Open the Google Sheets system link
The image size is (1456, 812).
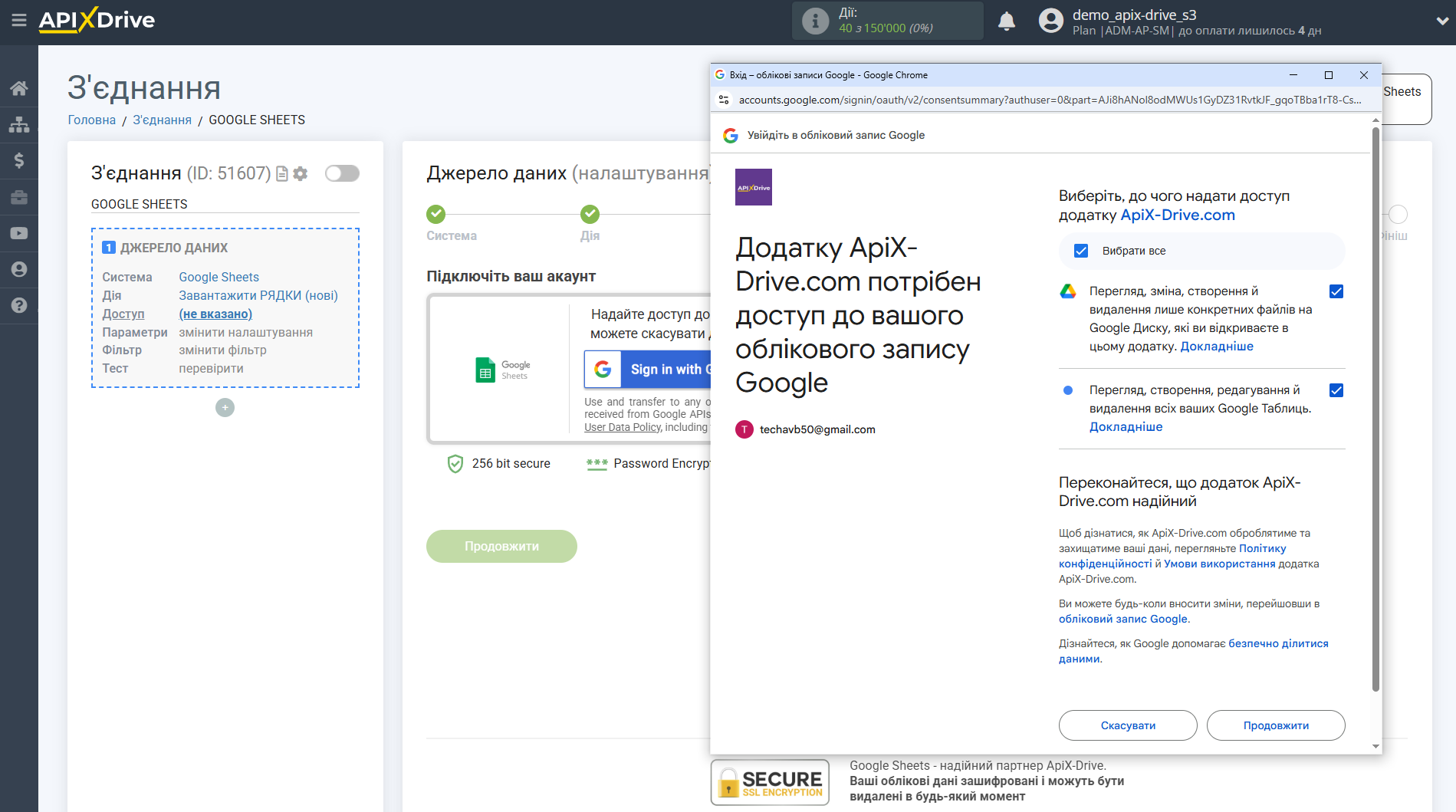click(219, 277)
